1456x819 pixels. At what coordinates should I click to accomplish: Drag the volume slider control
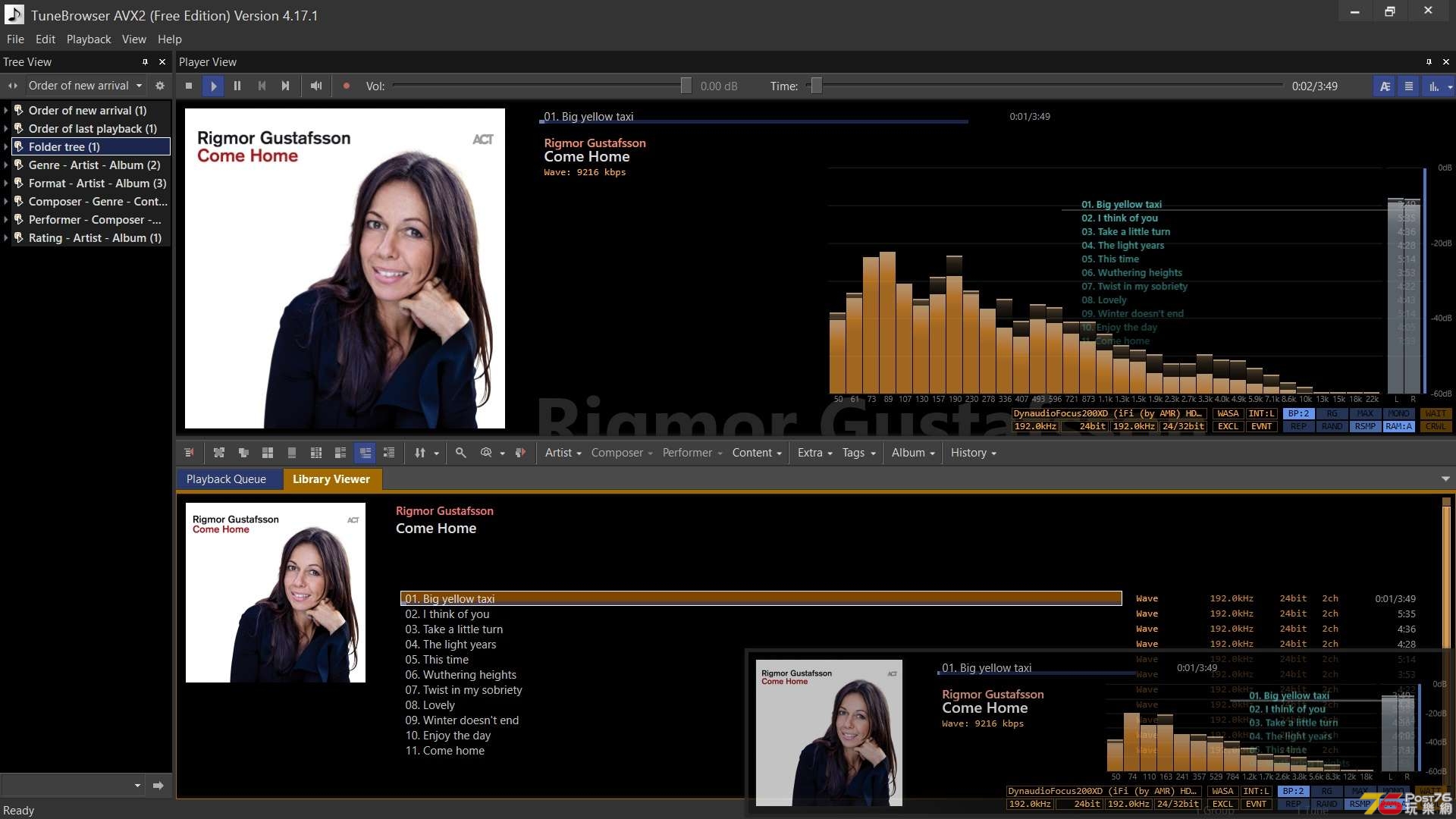coord(685,86)
